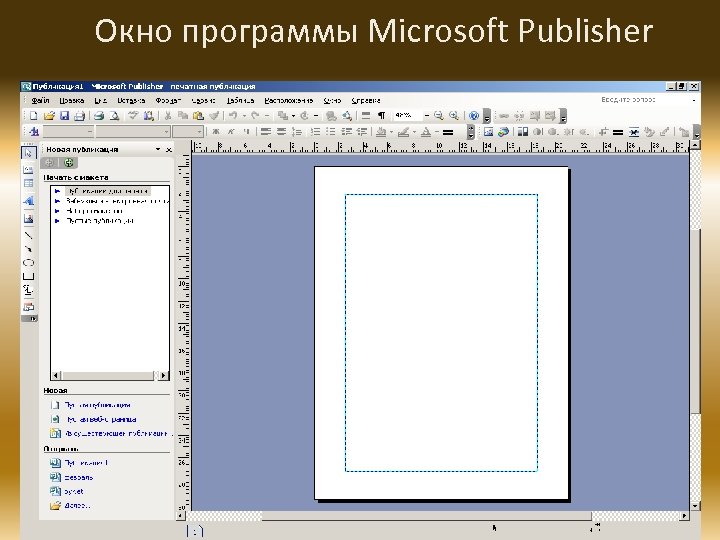Toggle center alignment button
The height and width of the screenshot is (540, 720).
(281, 132)
